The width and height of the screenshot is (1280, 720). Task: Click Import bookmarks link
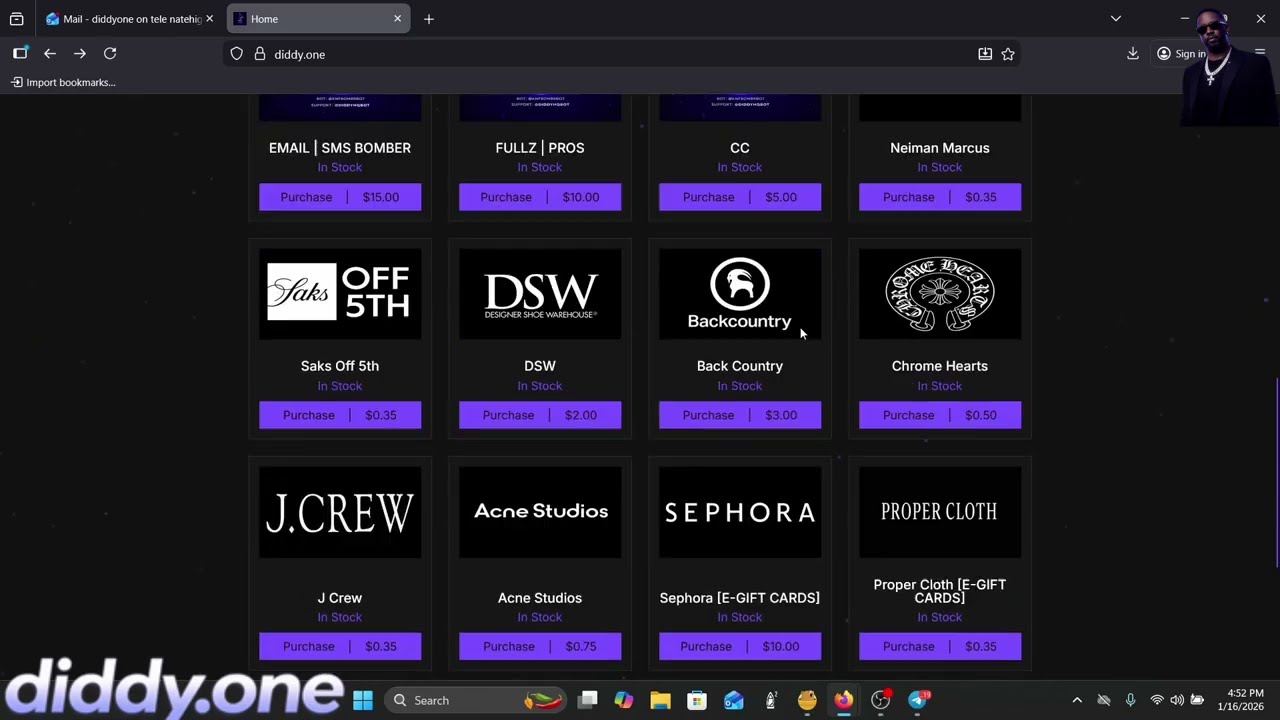point(63,82)
